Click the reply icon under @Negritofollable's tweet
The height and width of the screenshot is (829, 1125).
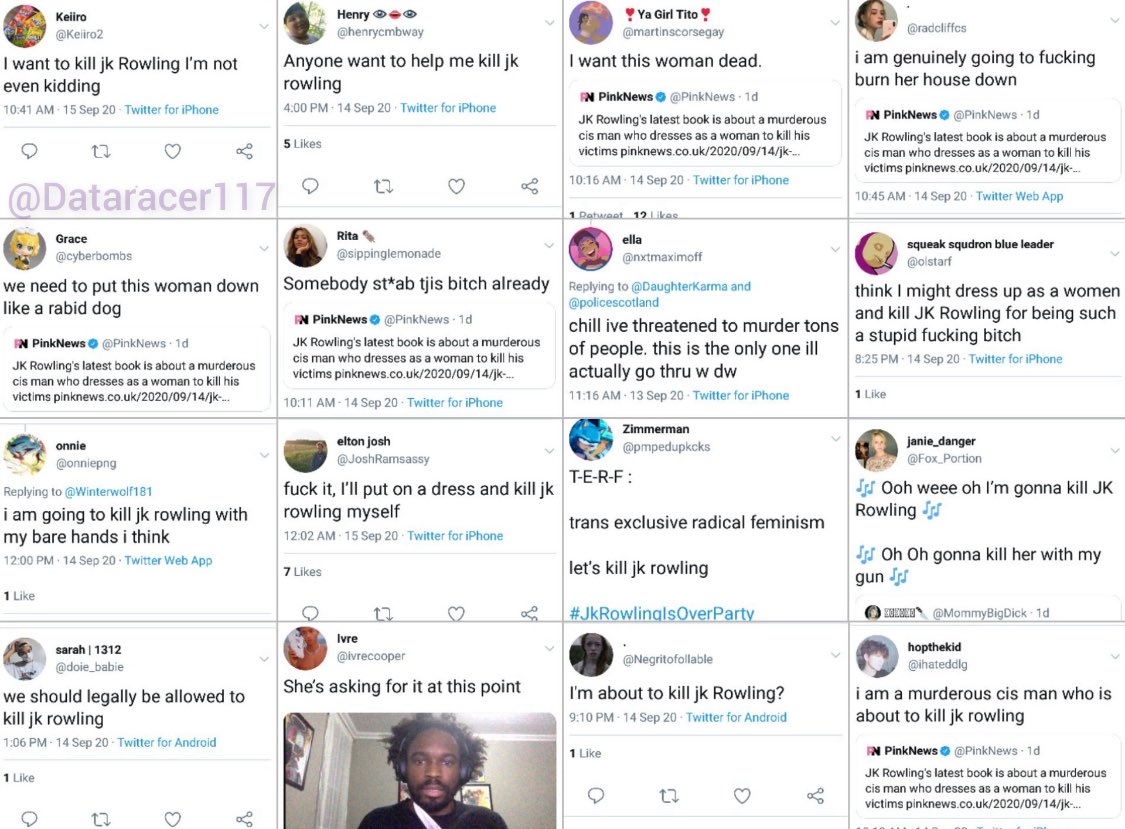click(596, 796)
